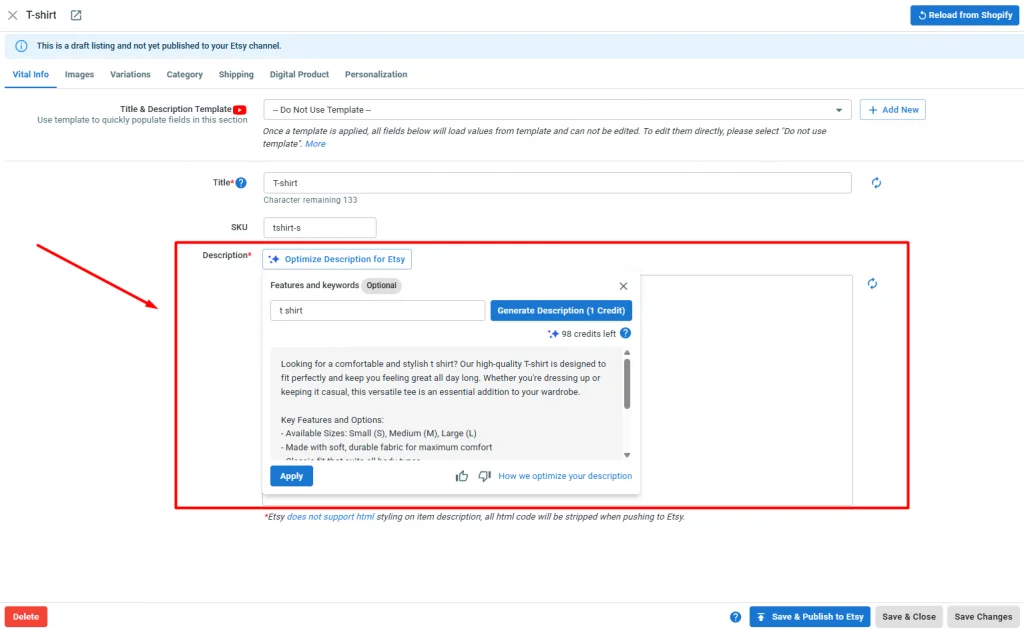
Task: Open the How we optimize your description link
Action: (x=563, y=476)
